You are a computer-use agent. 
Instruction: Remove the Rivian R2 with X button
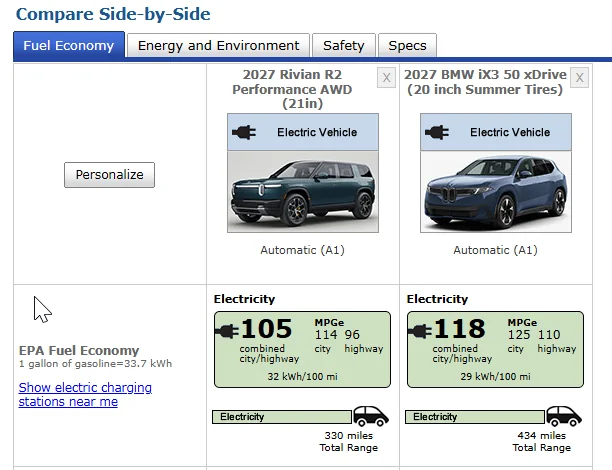[x=386, y=77]
